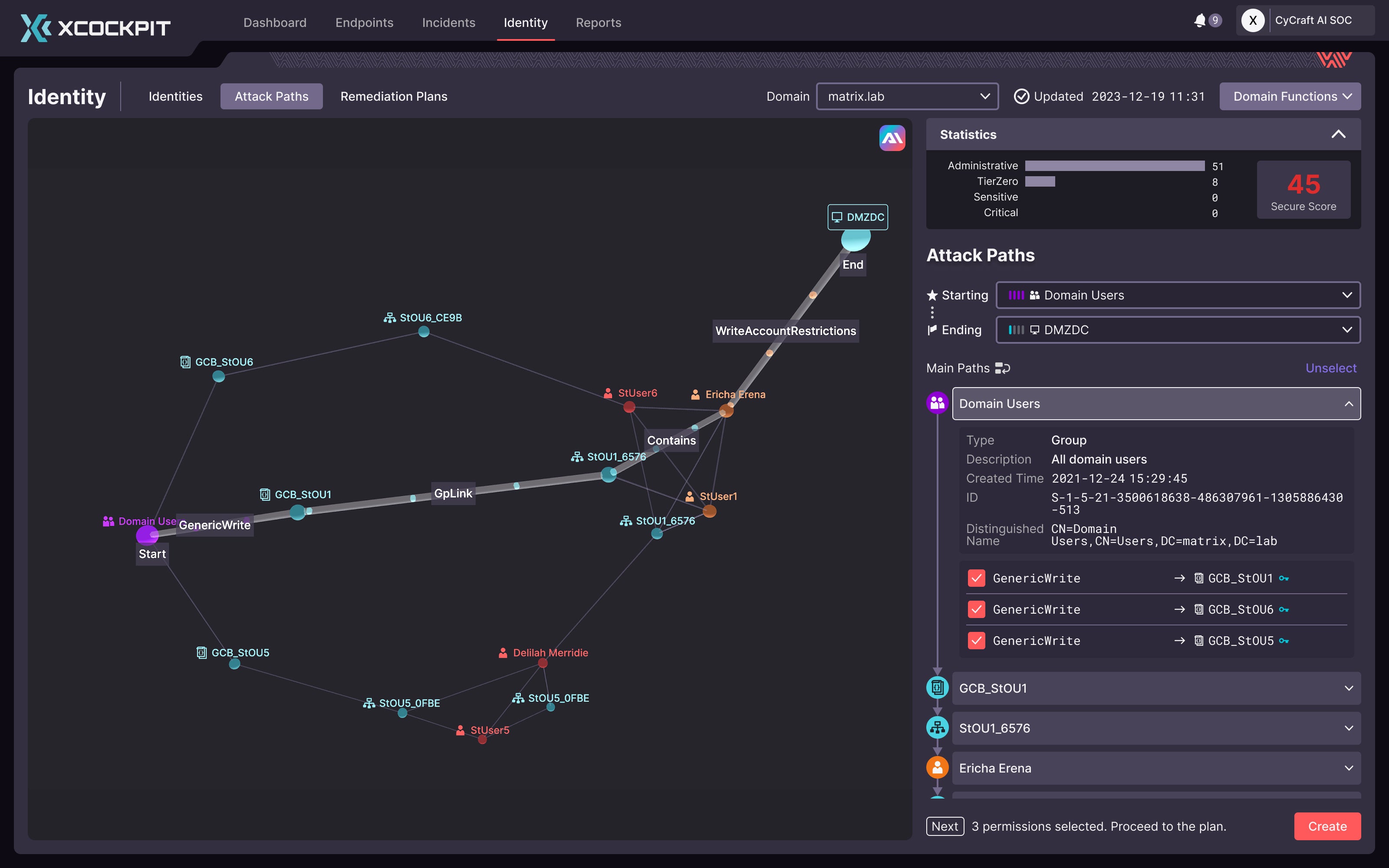Viewport: 1389px width, 868px height.
Task: Expand the GCB_StOU1 path item
Action: 1156,688
